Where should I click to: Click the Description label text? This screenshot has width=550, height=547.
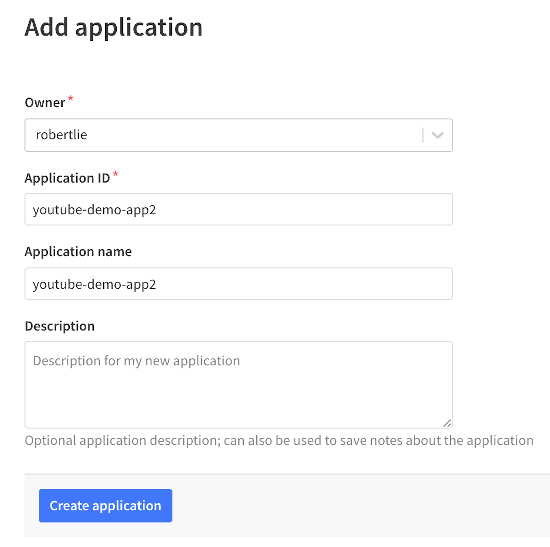60,326
